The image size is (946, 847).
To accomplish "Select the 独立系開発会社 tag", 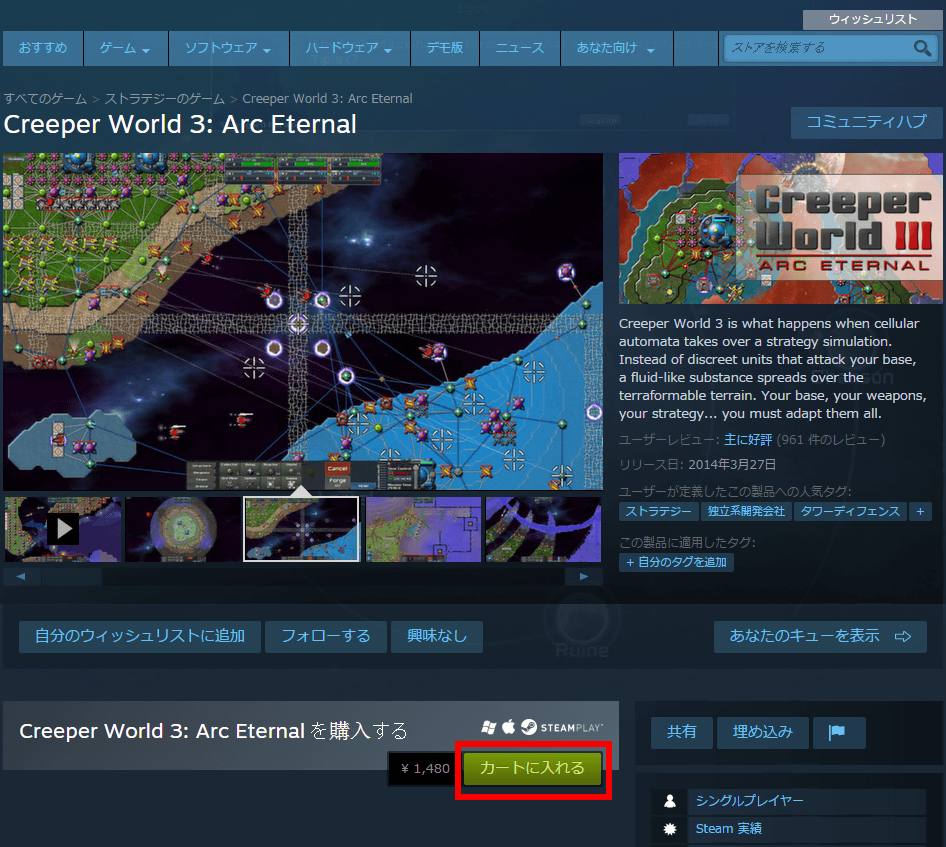I will [746, 512].
